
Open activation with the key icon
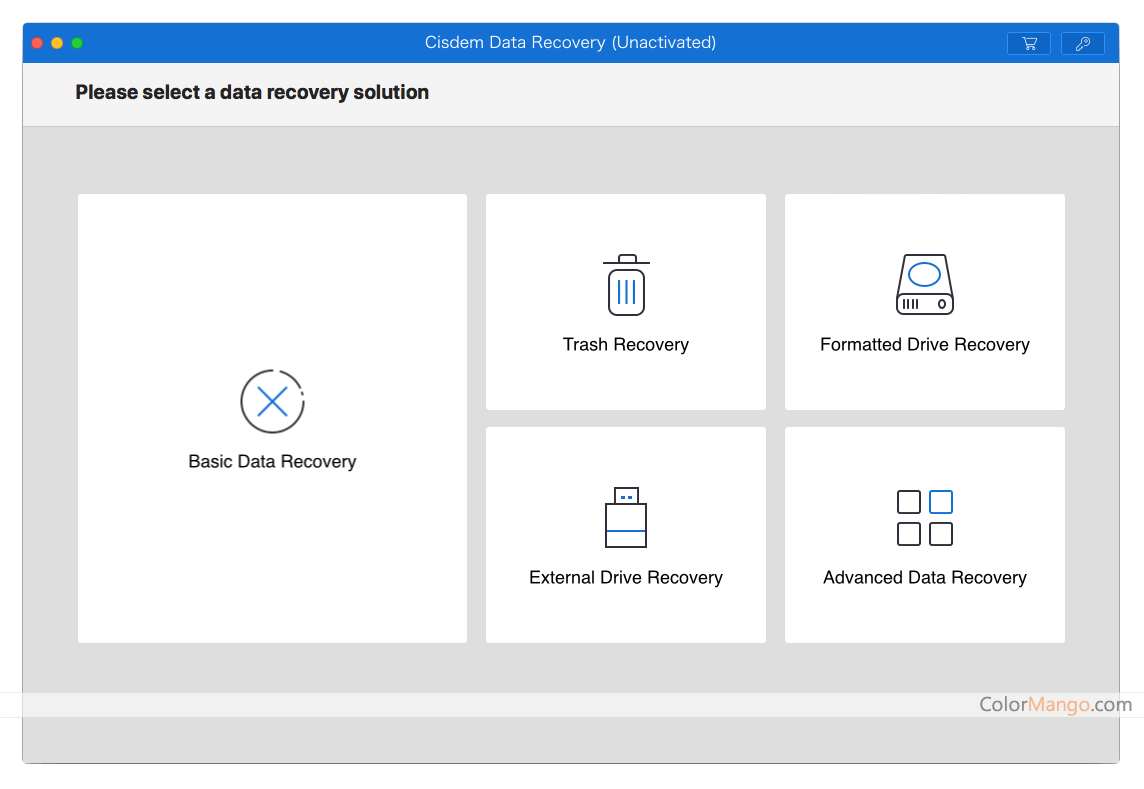1082,43
